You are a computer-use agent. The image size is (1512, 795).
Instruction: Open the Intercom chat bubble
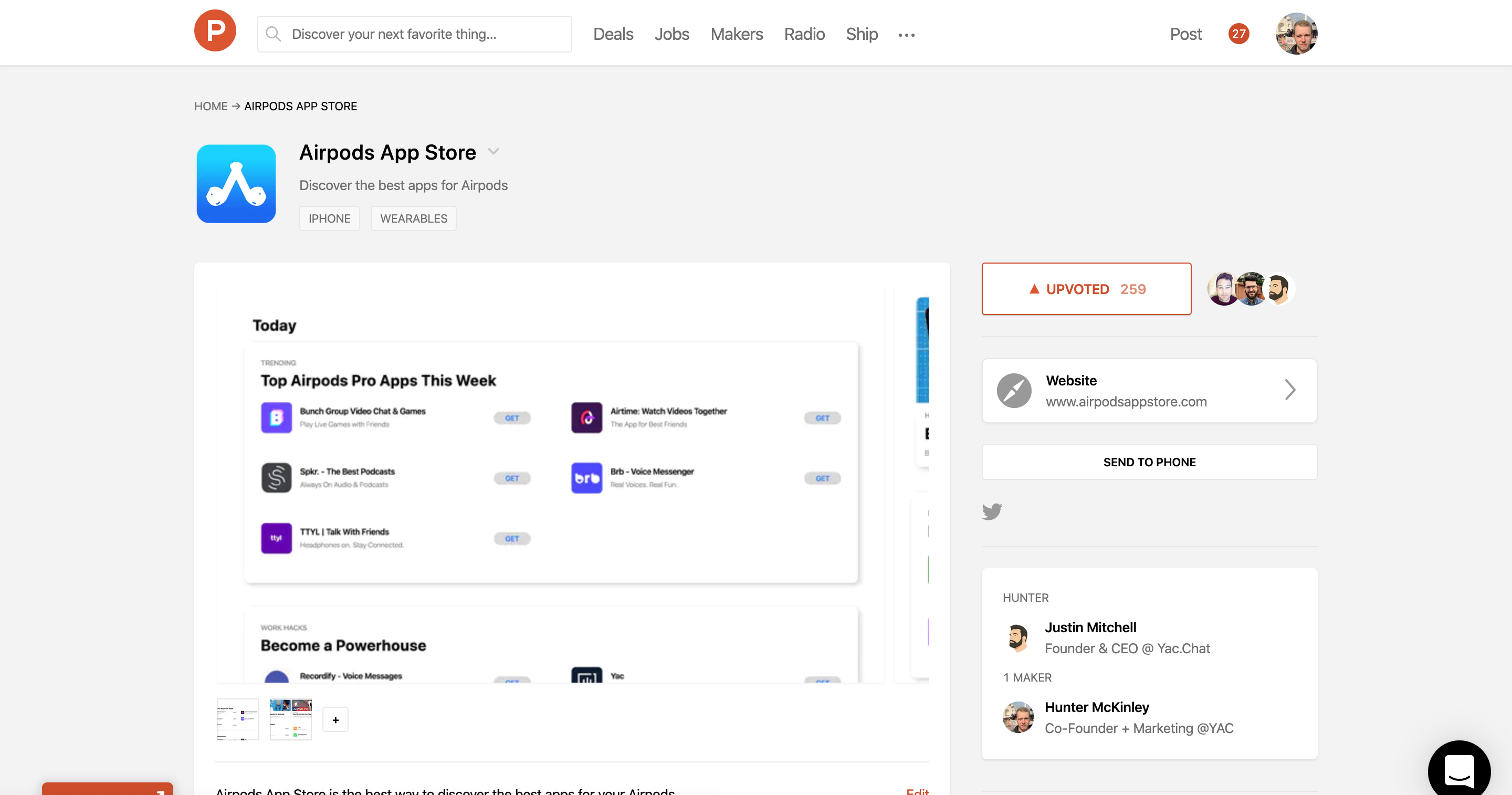tap(1458, 769)
